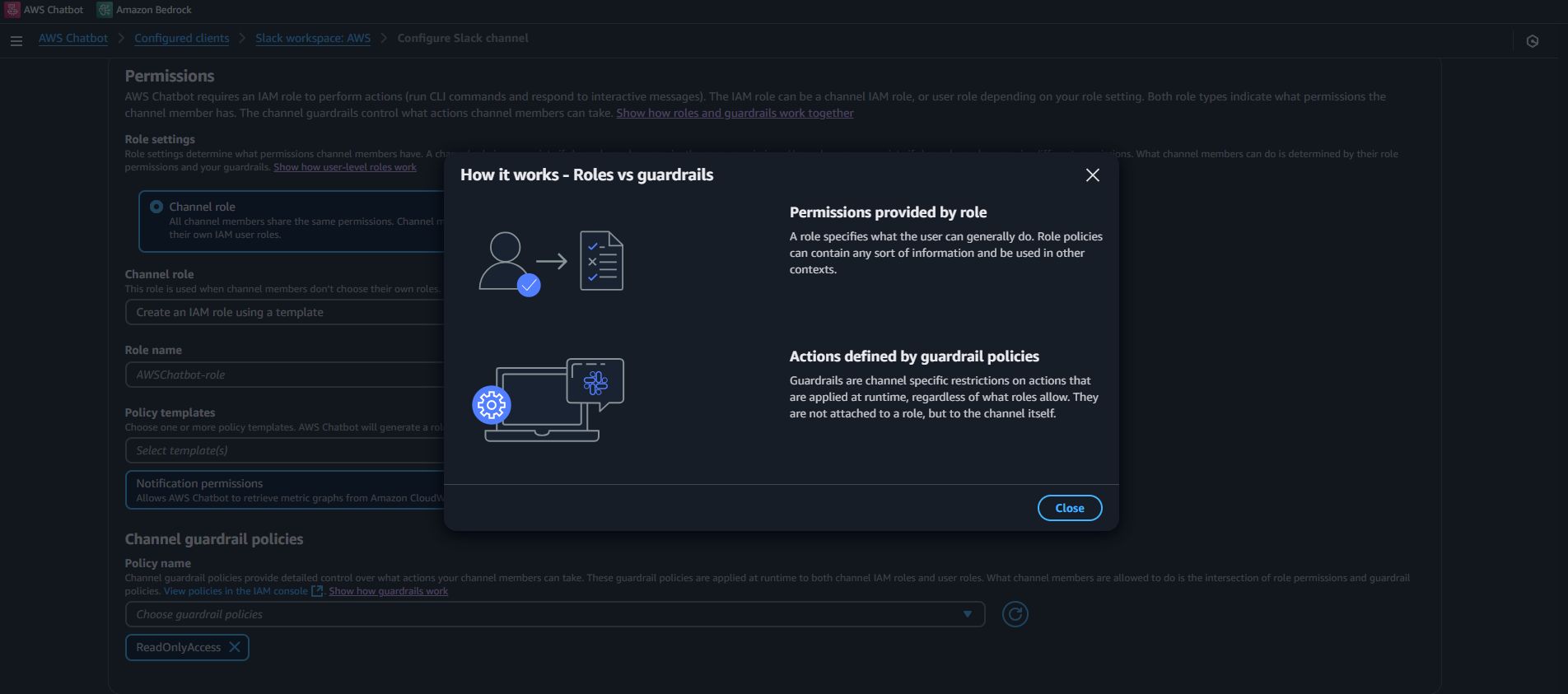
Task: Click the Permissions section heading
Action: point(170,76)
